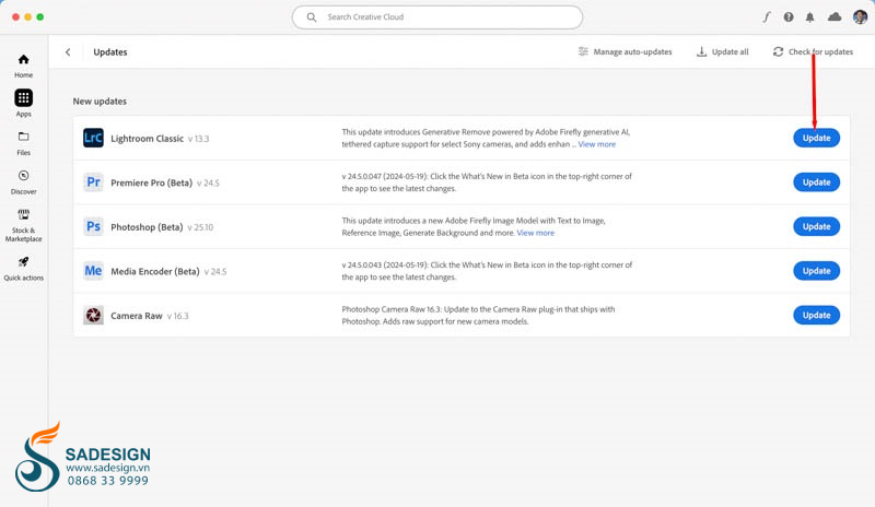Screen dimensions: 875x507
Task: Click the Camera Raw app icon
Action: pyautogui.click(x=93, y=315)
